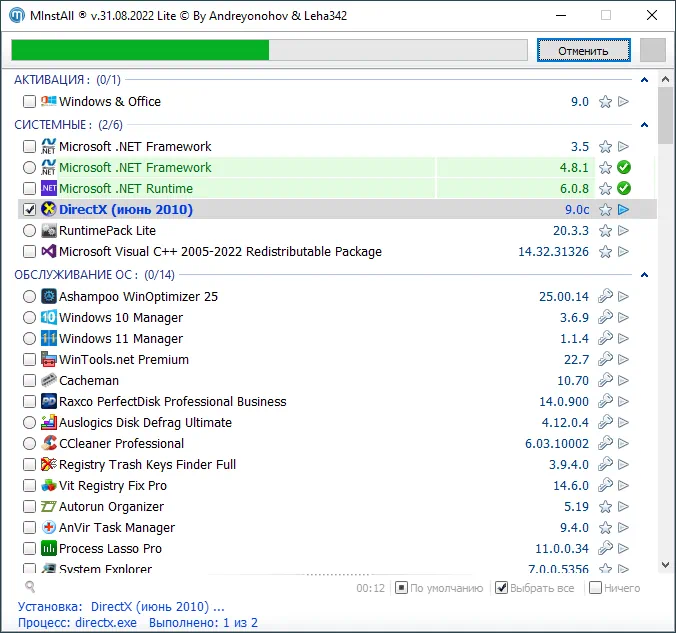Viewport: 676px width, 633px height.
Task: Click green checkmark on Microsoft .NET Runtime row
Action: [x=624, y=189]
